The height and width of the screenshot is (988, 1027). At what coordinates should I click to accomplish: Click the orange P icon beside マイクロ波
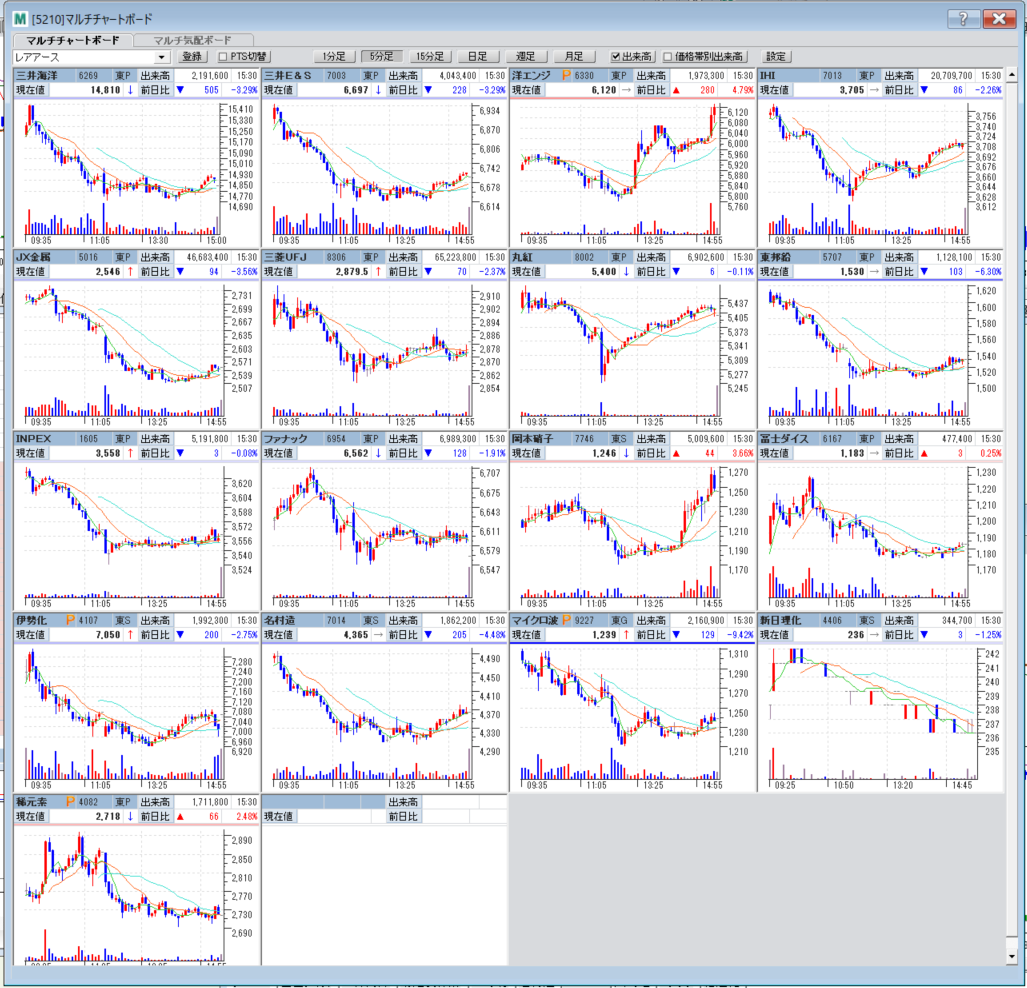[x=566, y=619]
